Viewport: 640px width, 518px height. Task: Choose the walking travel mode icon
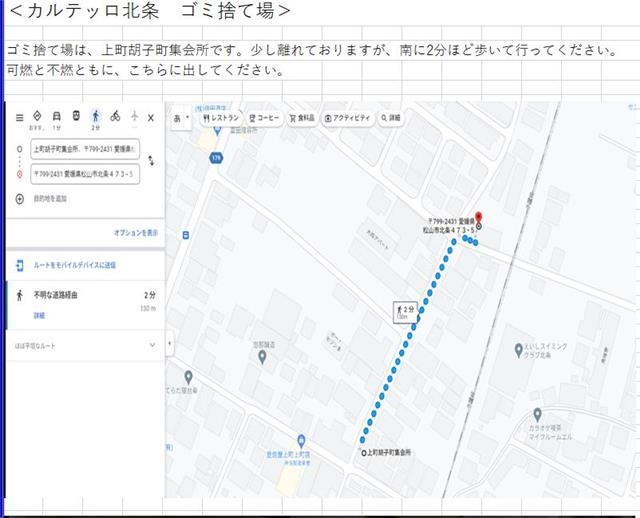(x=96, y=117)
